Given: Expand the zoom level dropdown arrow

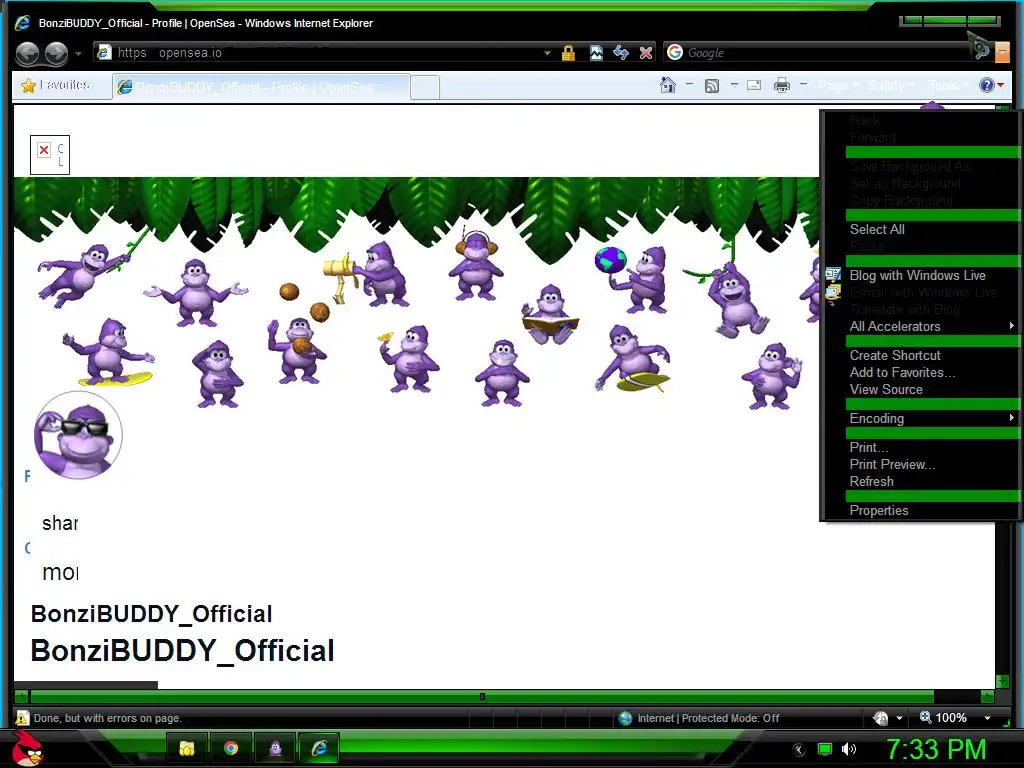Looking at the screenshot, I should click(987, 718).
